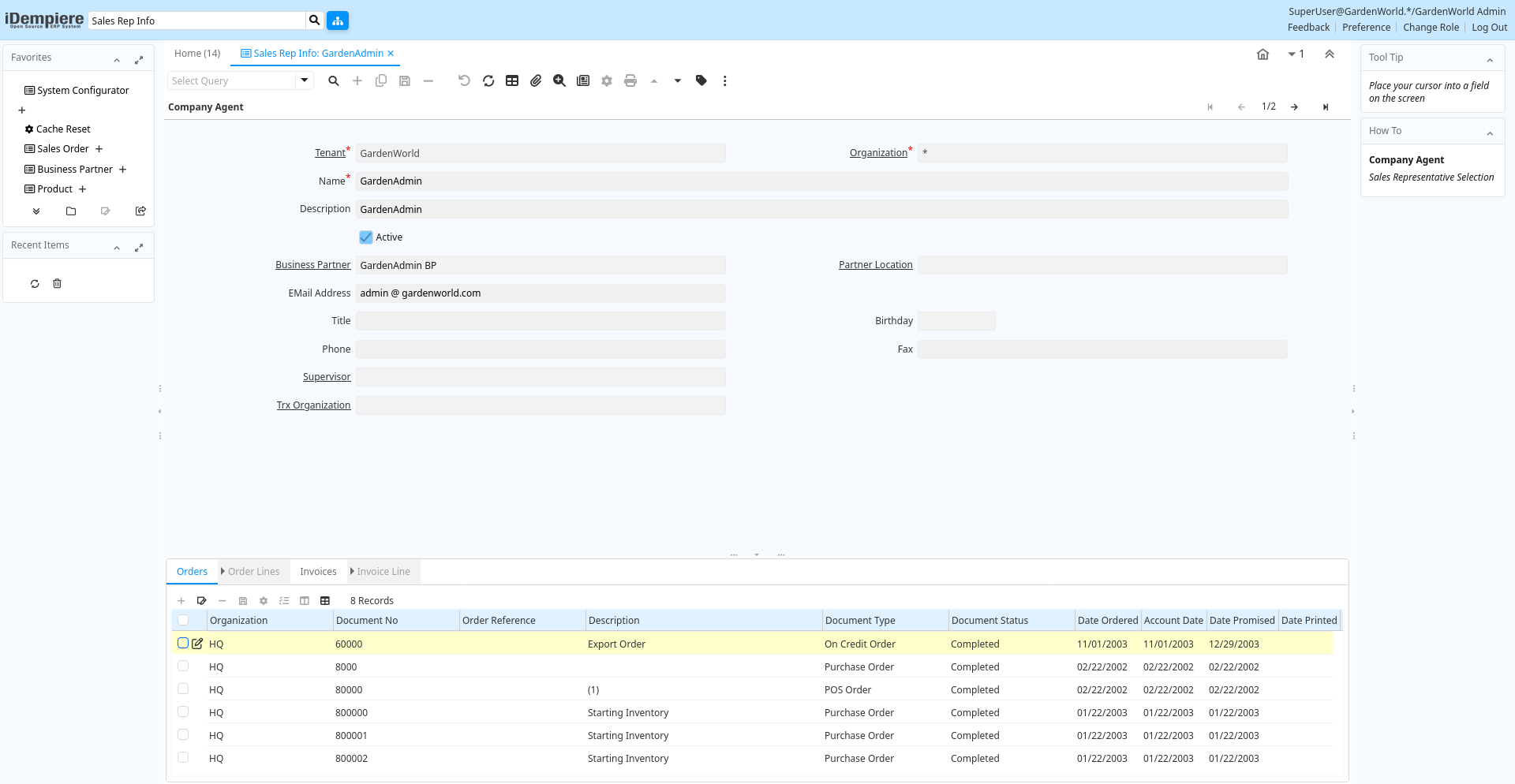Image resolution: width=1515 pixels, height=784 pixels.
Task: Tick the select-all checkbox in orders header
Action: tap(183, 621)
